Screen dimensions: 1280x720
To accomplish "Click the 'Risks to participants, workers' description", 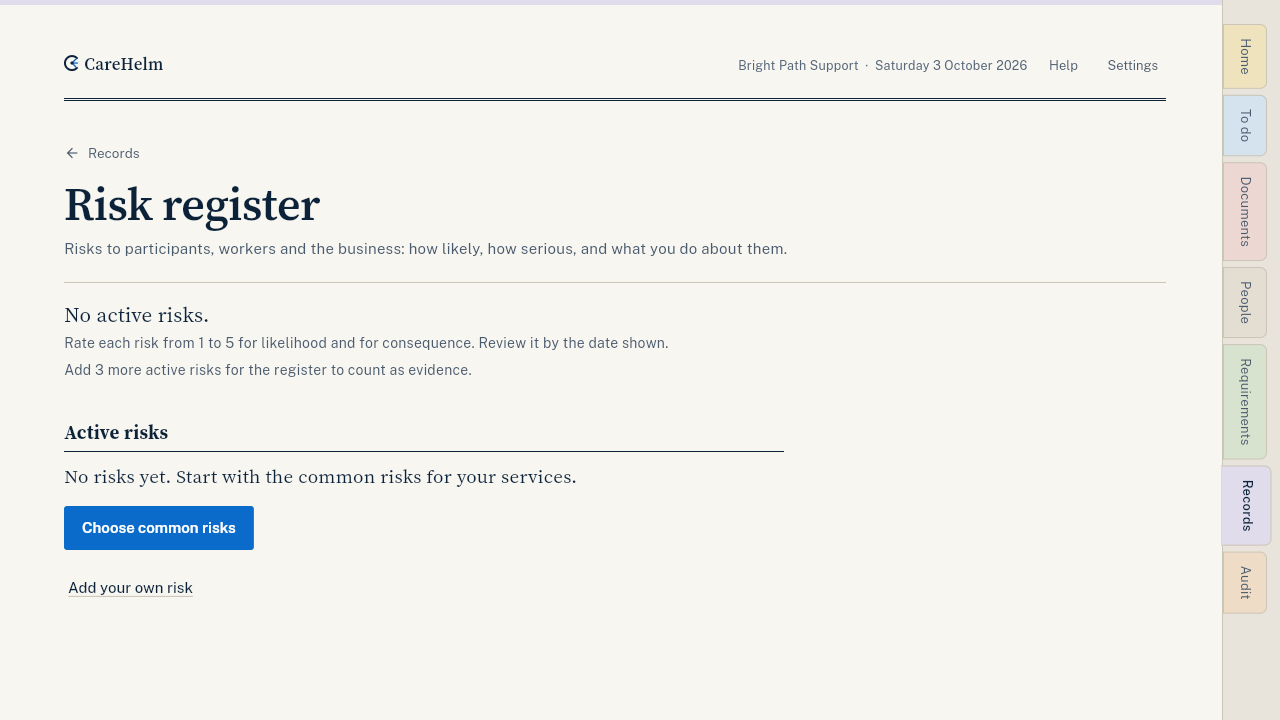I will [426, 249].
